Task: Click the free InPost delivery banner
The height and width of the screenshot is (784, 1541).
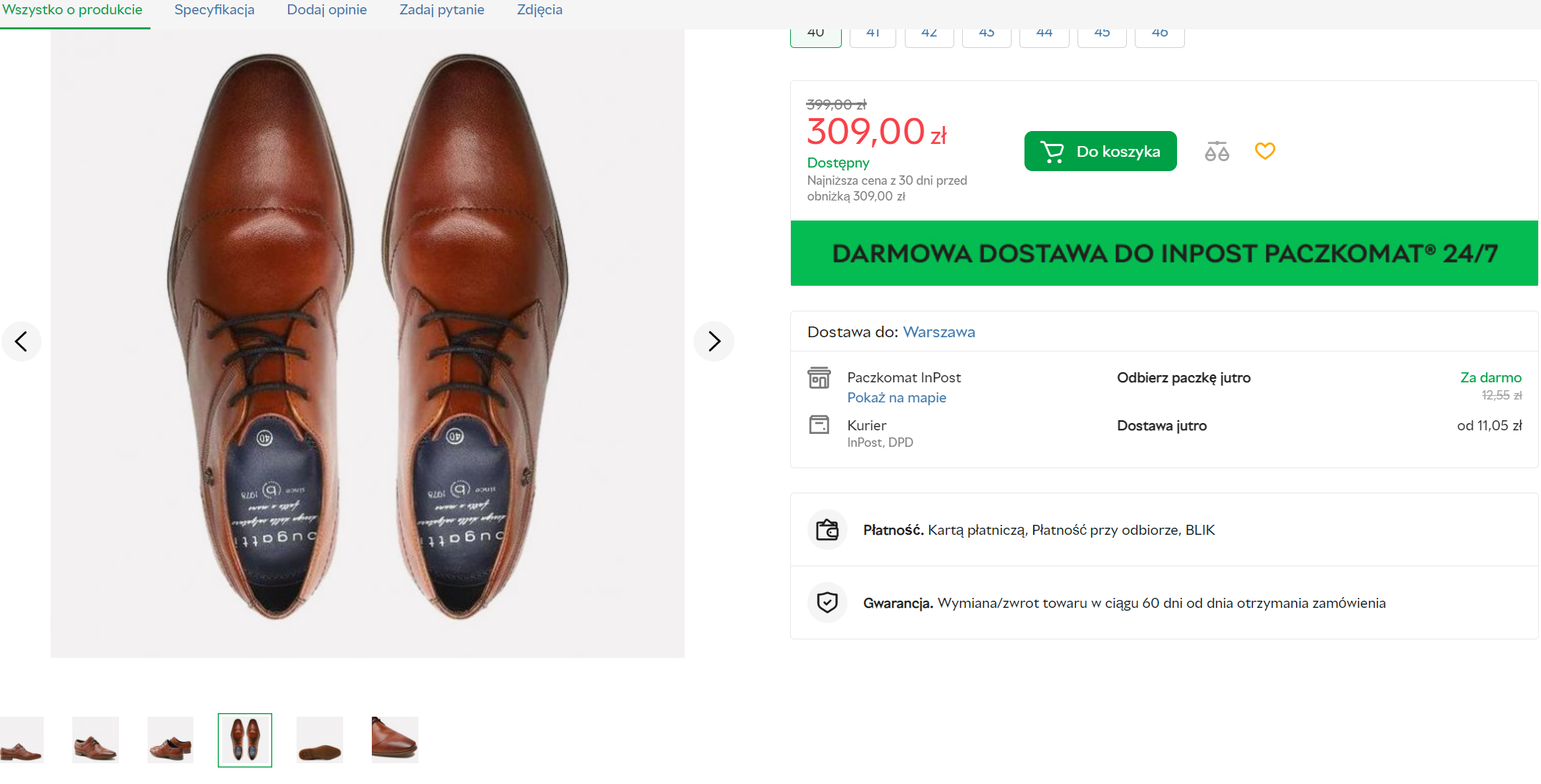Action: pyautogui.click(x=1164, y=253)
